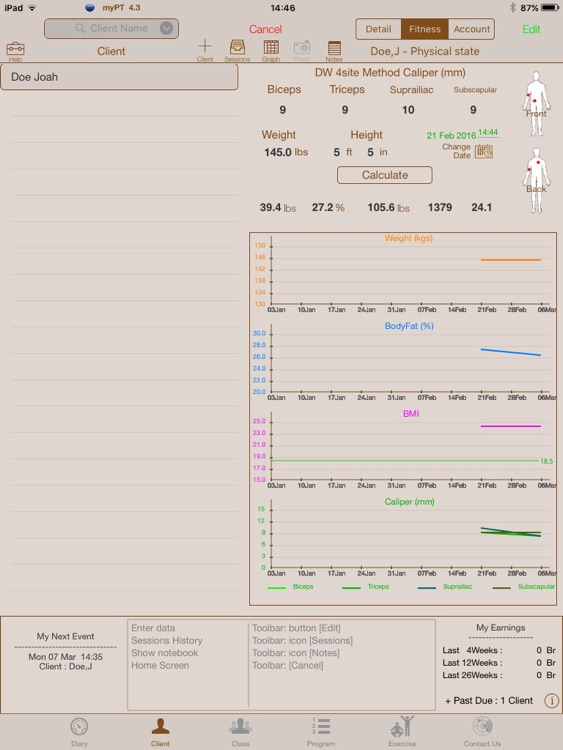Switch to the Diary tab

click(79, 732)
